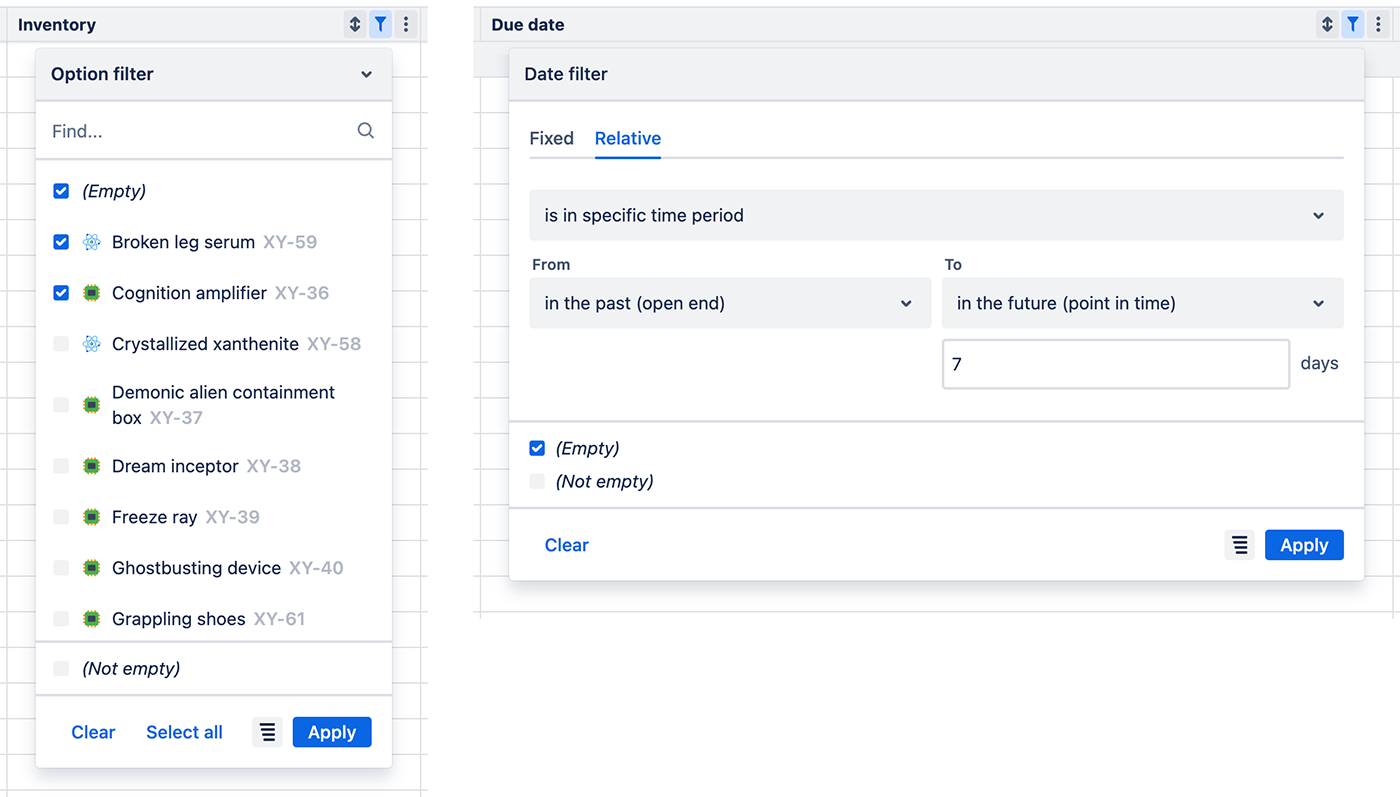Image resolution: width=1400 pixels, height=797 pixels.
Task: Check Crystallized xanthenite in the filter list
Action: point(61,343)
